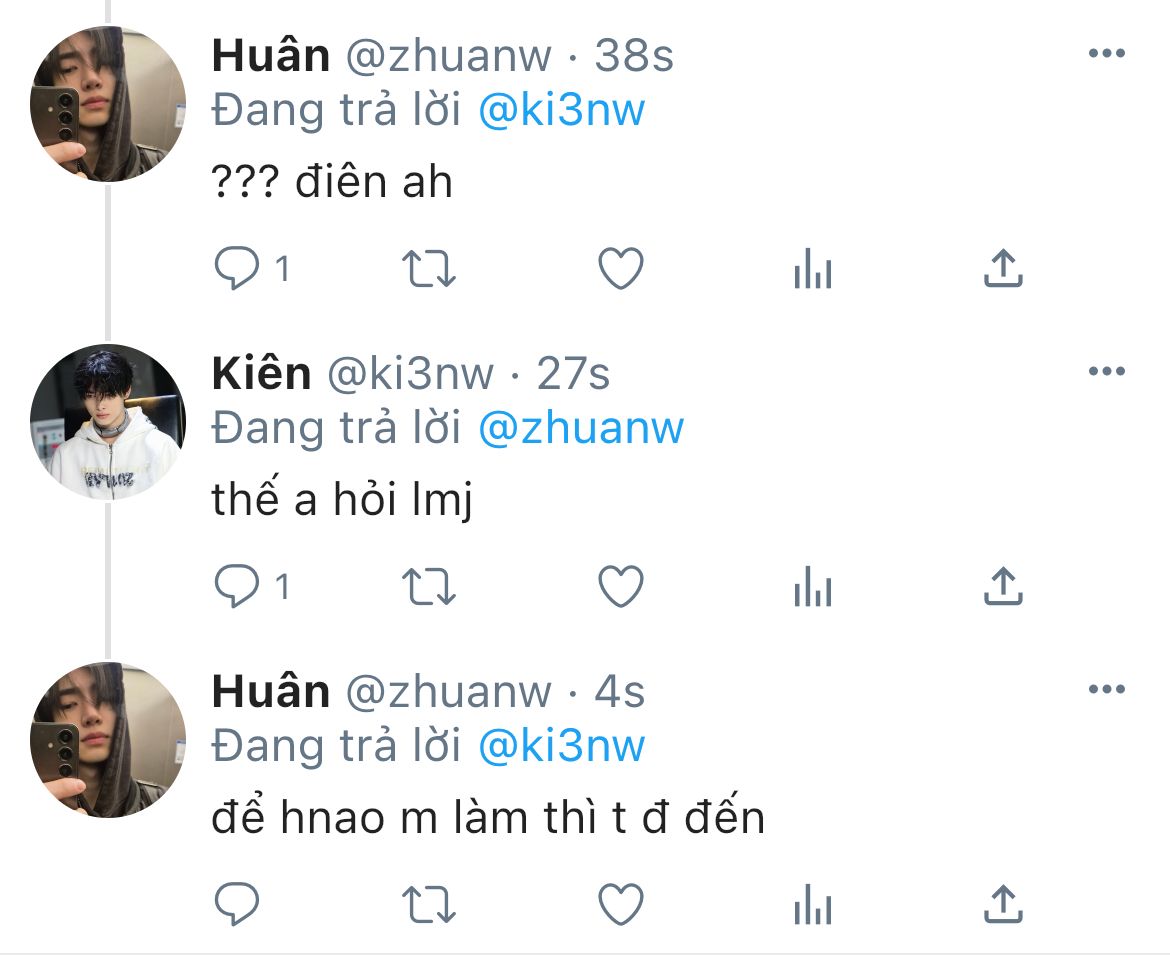The width and height of the screenshot is (1170, 955).
Task: Share Huân's "??? điên ah" tweet
Action: click(1003, 268)
